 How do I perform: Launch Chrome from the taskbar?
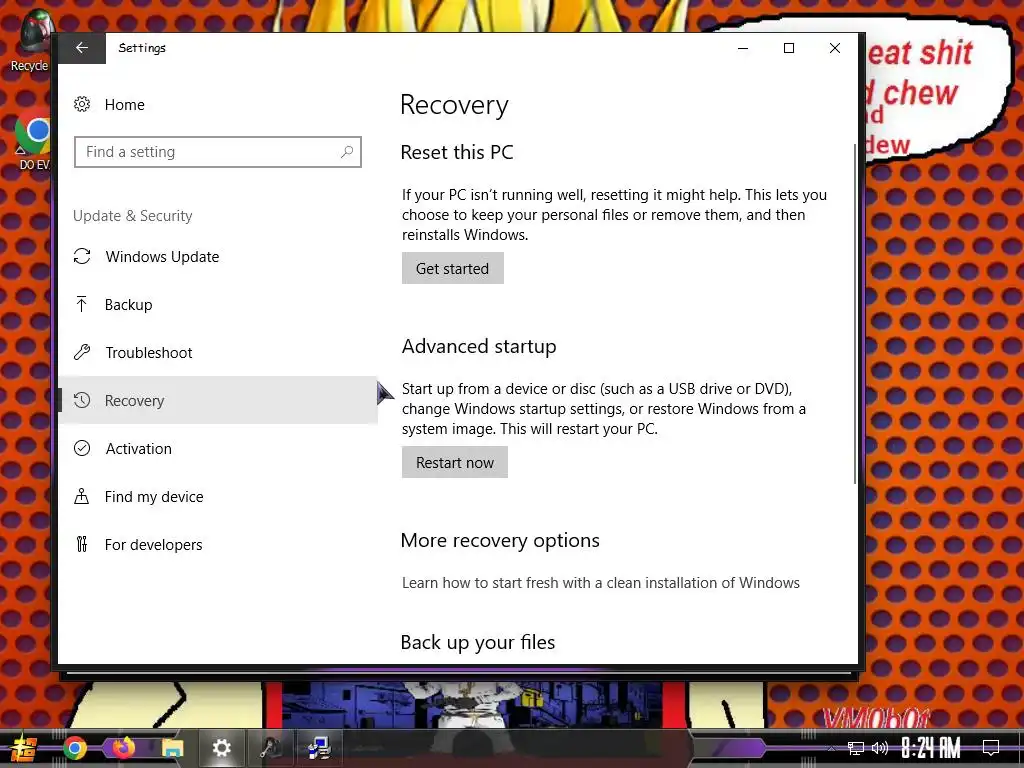[x=74, y=748]
